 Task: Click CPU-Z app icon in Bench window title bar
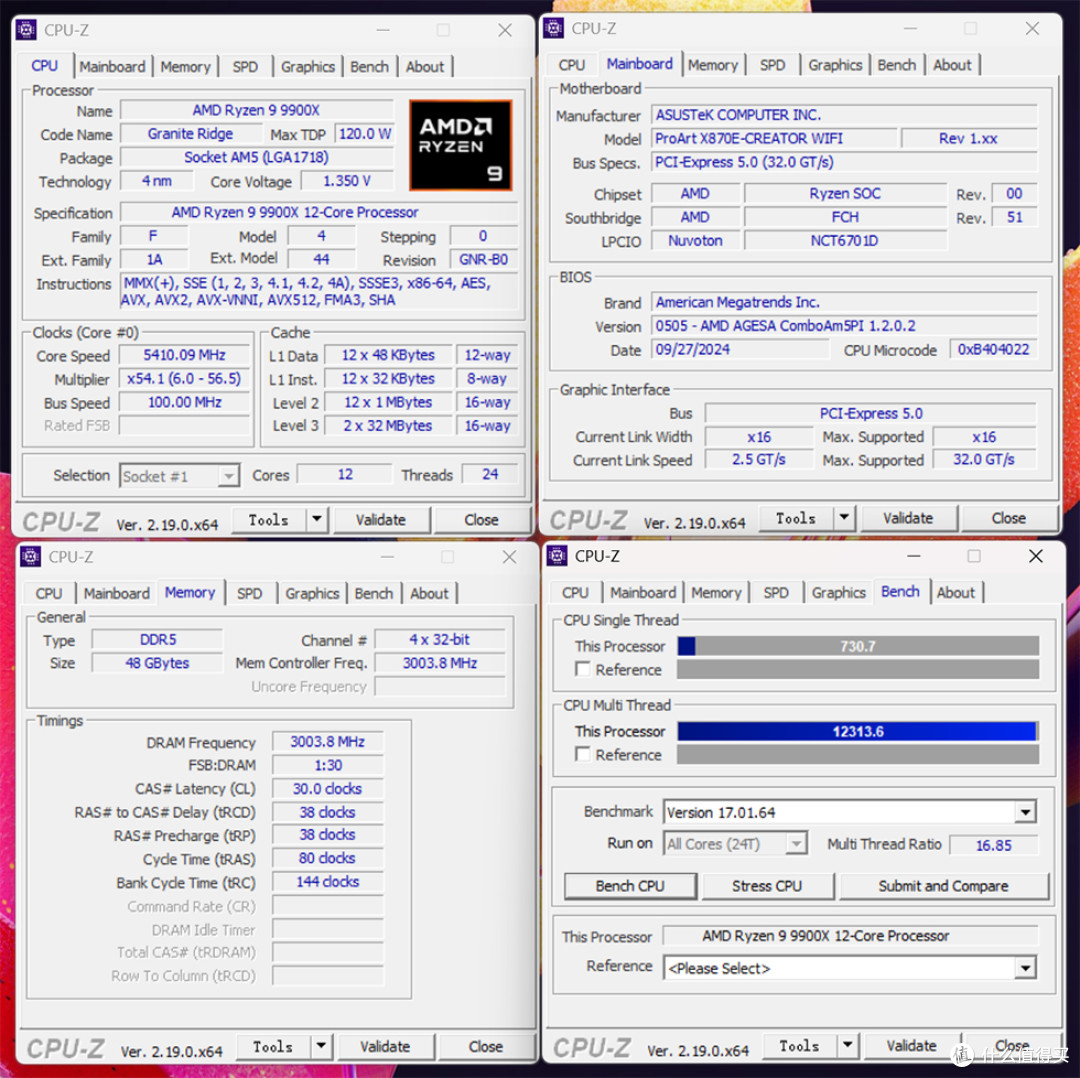(557, 555)
